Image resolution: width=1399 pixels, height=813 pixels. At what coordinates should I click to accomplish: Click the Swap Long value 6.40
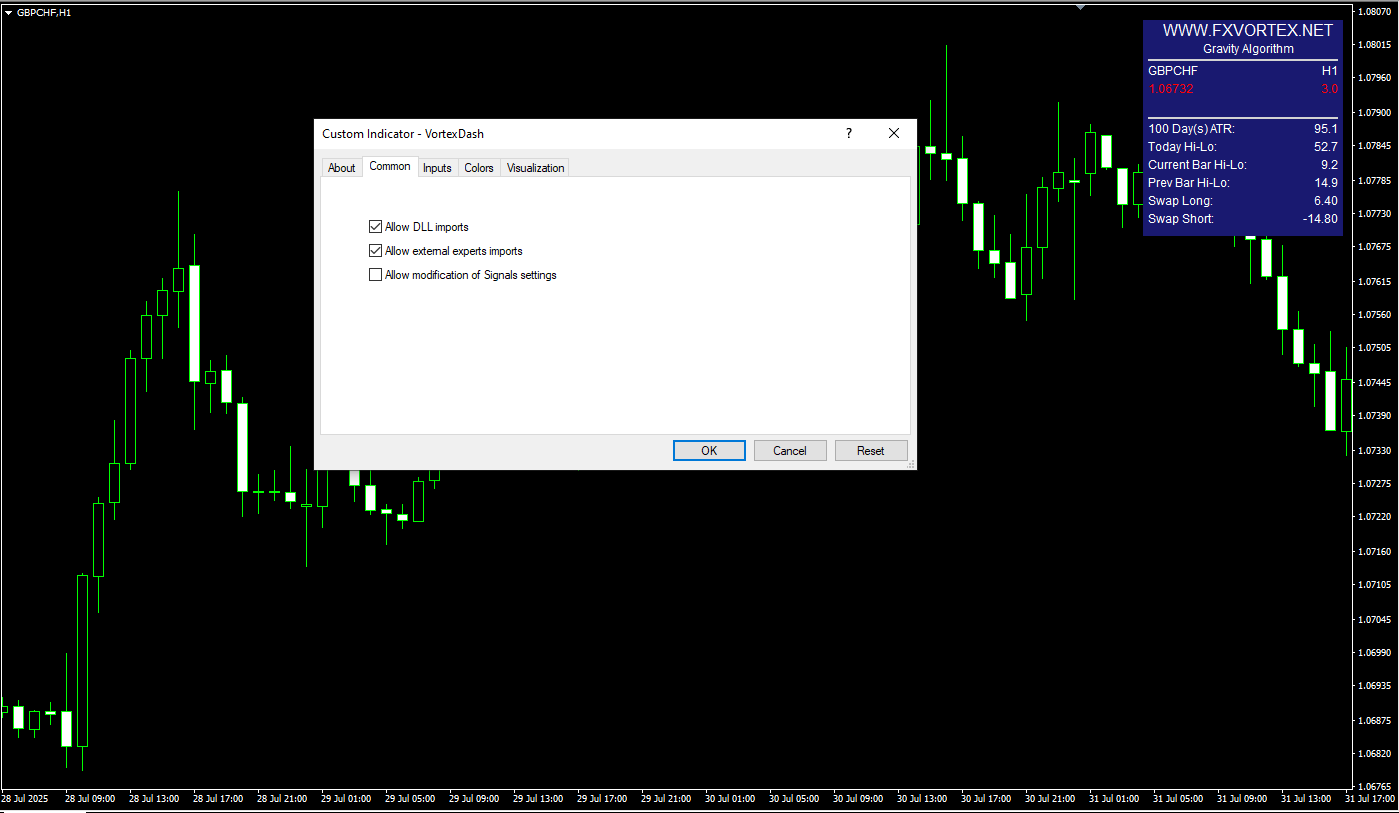pos(1326,201)
